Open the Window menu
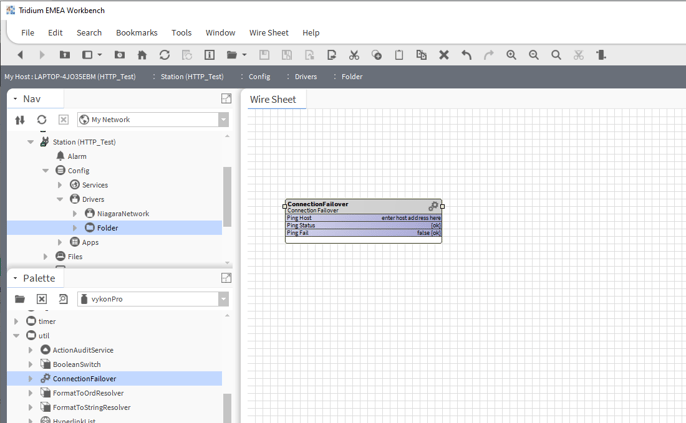Image resolution: width=686 pixels, height=423 pixels. [220, 33]
